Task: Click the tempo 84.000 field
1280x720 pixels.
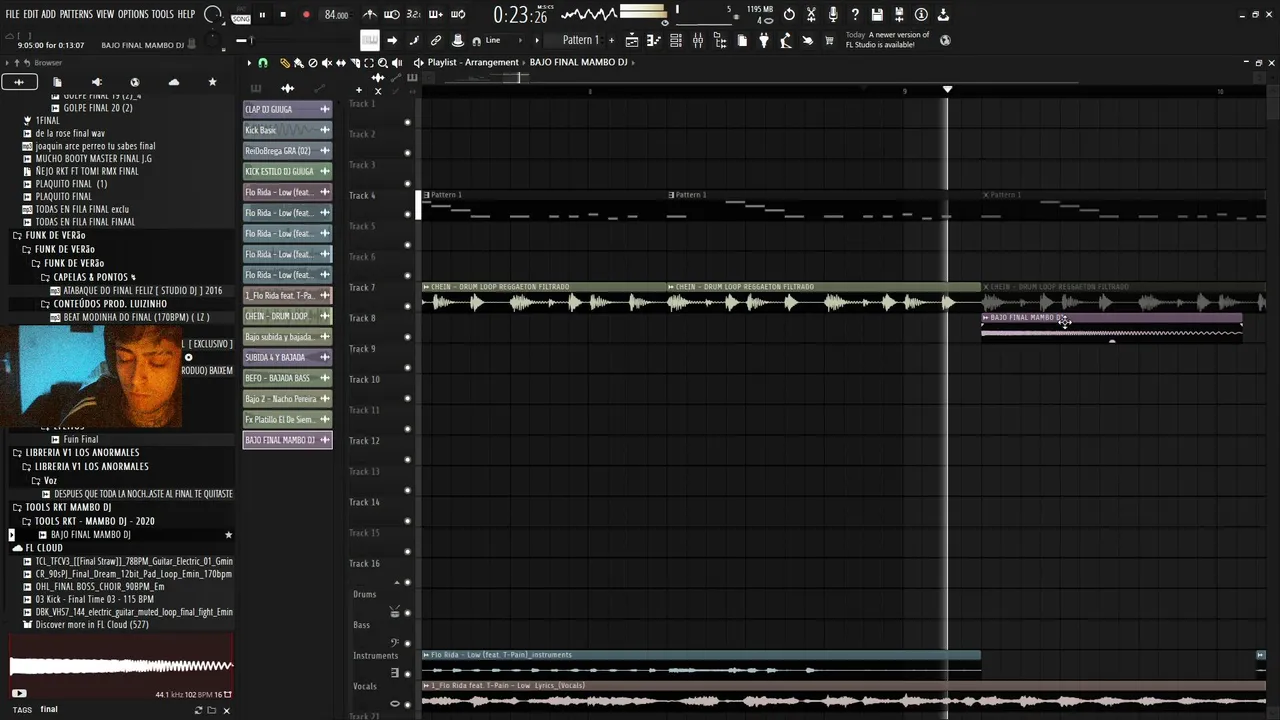Action: tap(336, 15)
